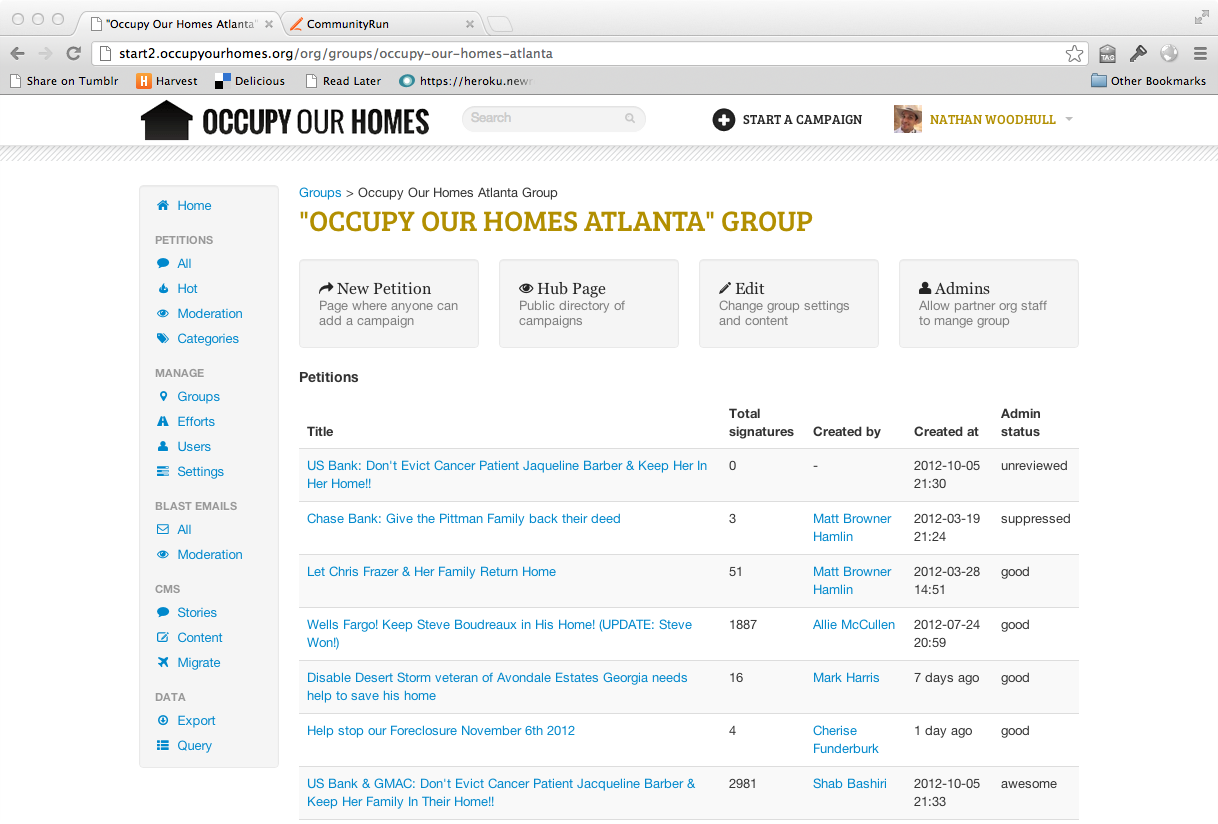Open Migrate in the CMS section
Viewport: 1218px width, 824px height.
[199, 663]
